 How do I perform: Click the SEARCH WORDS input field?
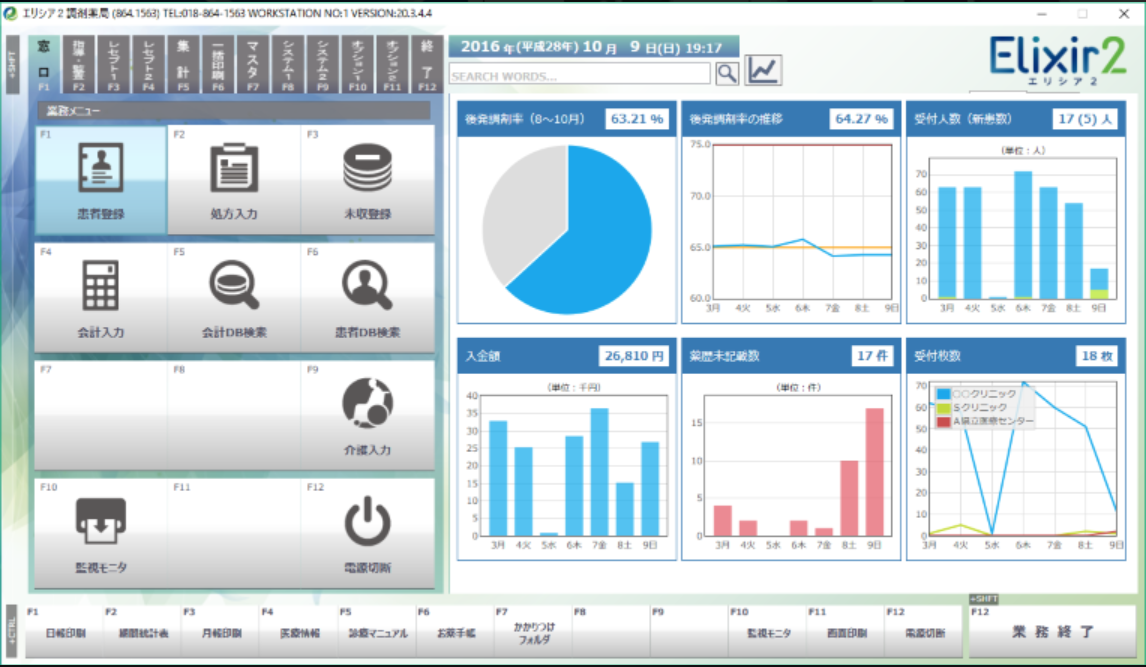(x=580, y=75)
